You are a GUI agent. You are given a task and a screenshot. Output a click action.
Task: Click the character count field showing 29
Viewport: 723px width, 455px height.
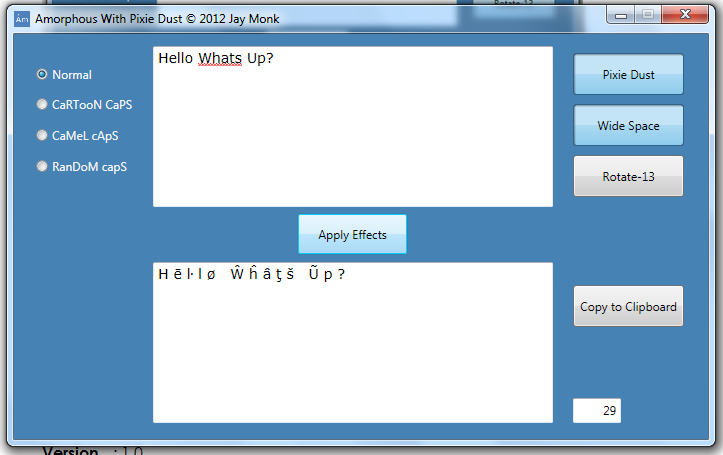[x=597, y=410]
